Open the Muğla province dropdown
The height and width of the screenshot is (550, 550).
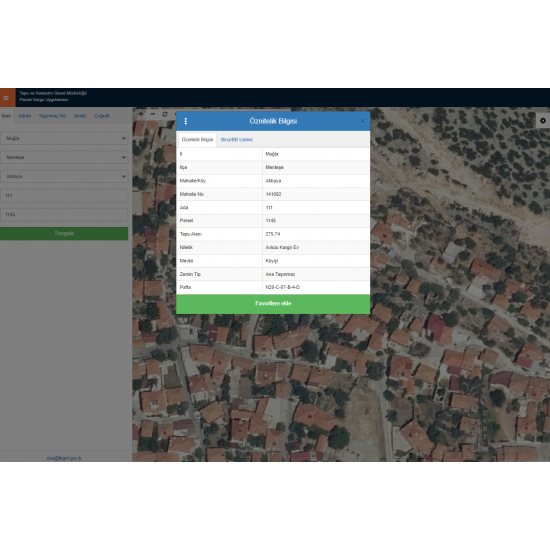coord(64,138)
